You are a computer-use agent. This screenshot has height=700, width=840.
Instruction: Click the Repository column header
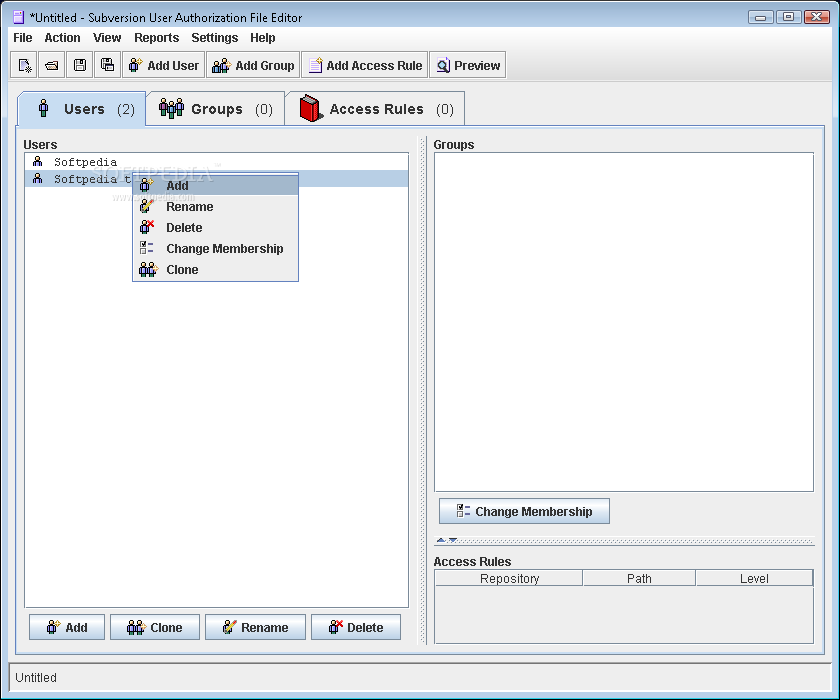(509, 578)
